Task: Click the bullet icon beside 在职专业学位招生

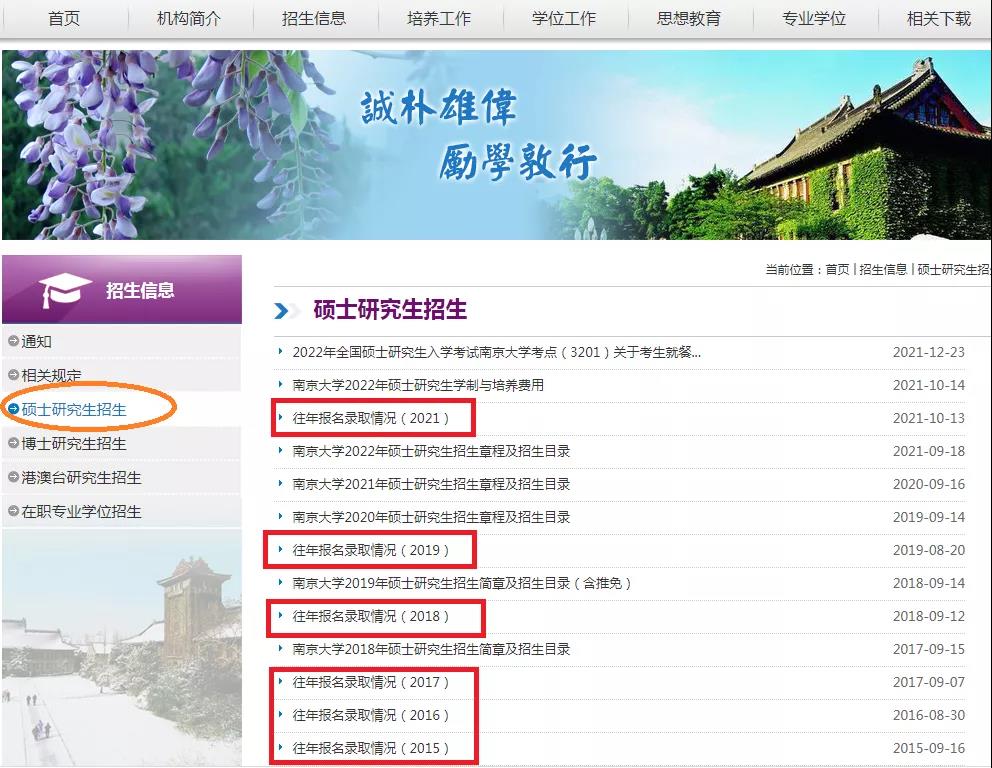Action: click(13, 511)
